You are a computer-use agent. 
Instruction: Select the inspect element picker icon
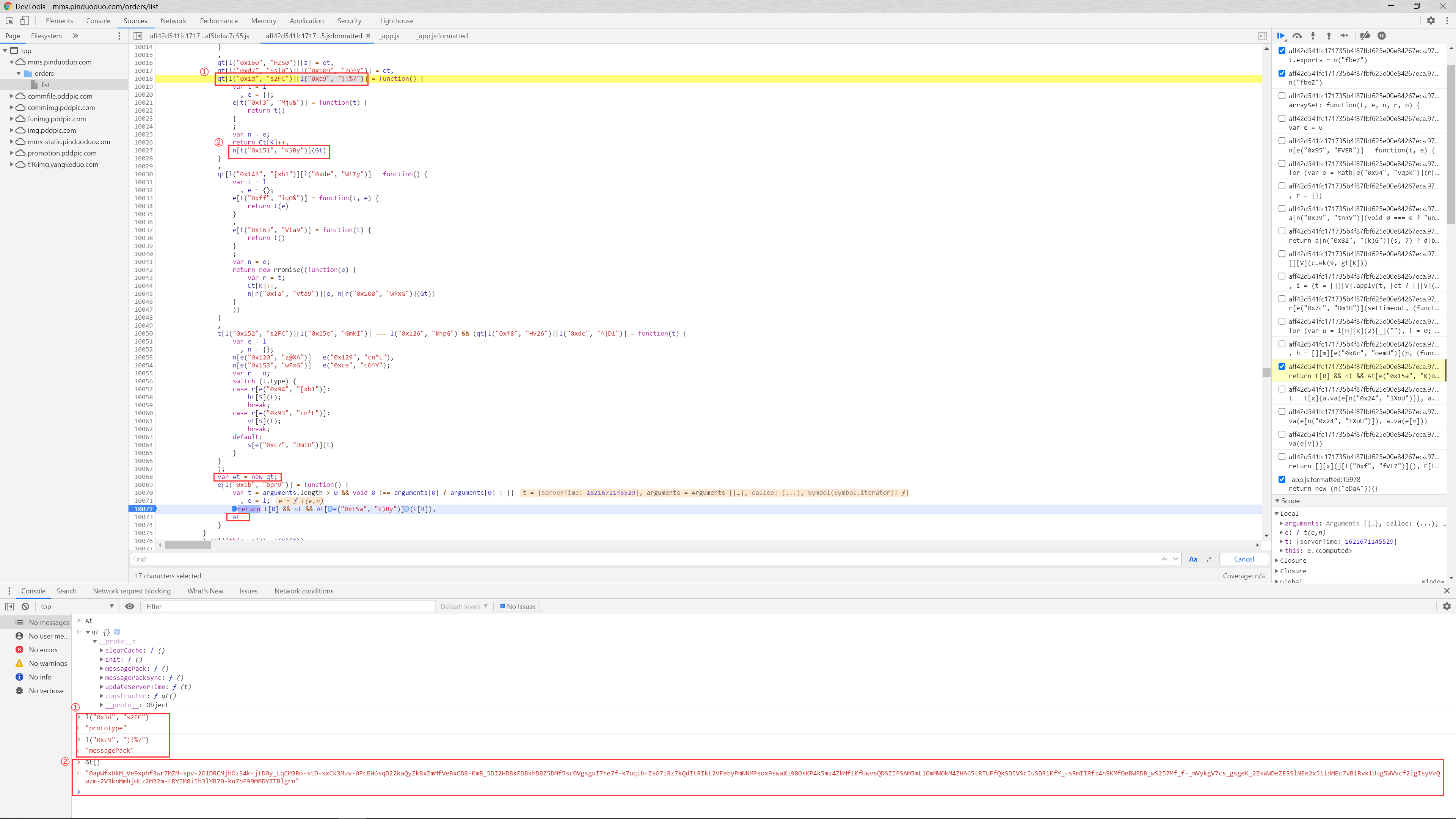(x=9, y=21)
